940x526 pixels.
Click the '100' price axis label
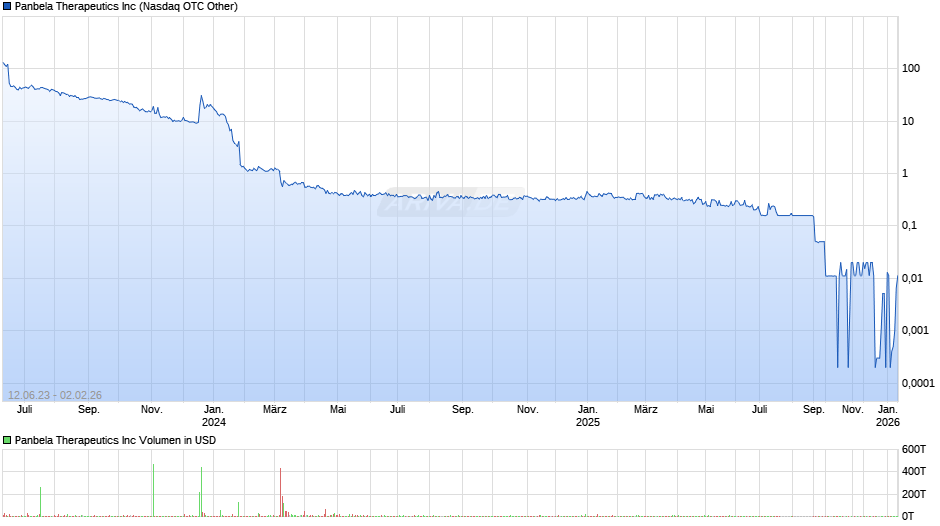911,68
